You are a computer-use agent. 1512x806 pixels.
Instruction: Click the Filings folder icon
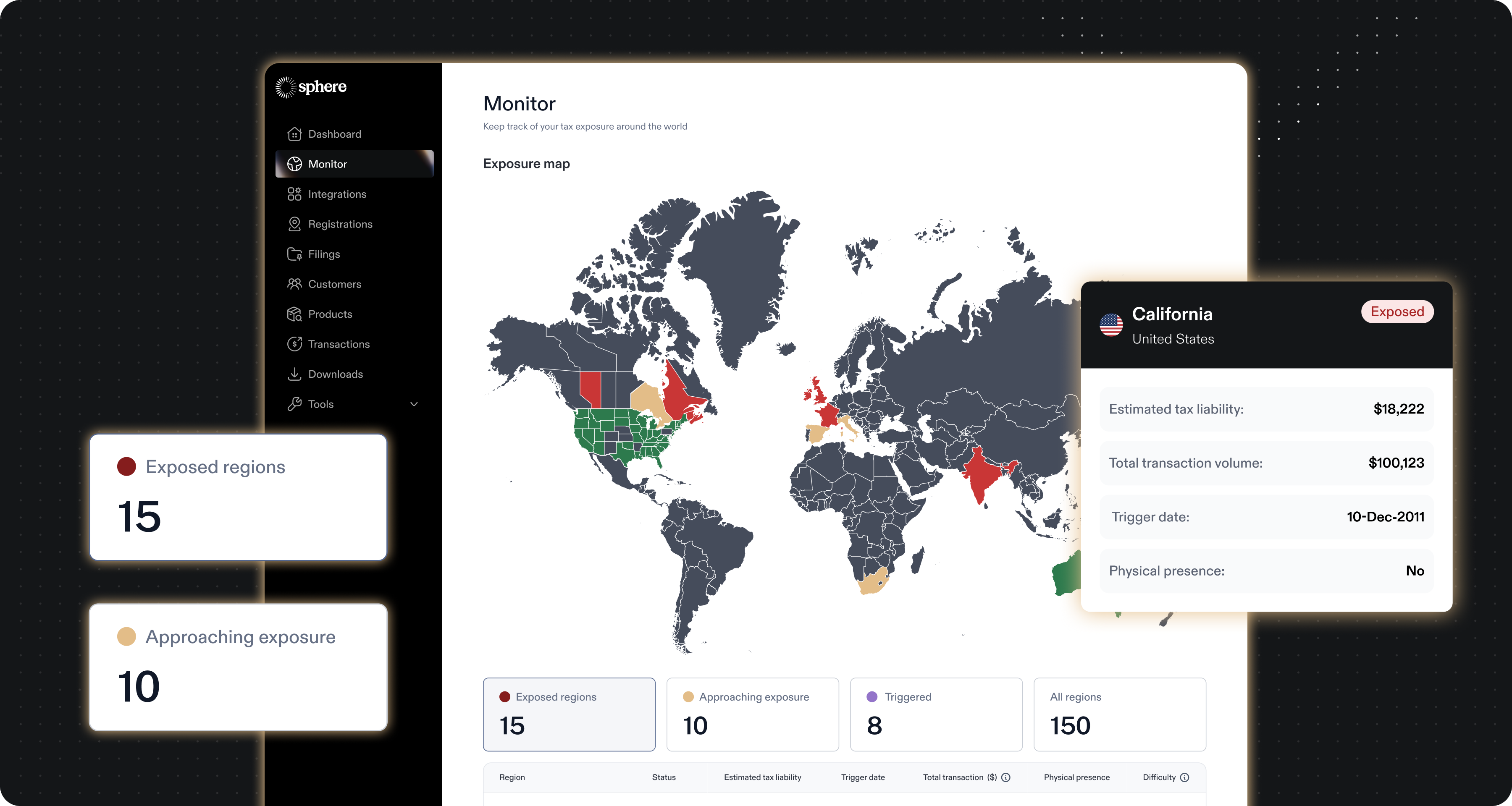[x=294, y=254]
